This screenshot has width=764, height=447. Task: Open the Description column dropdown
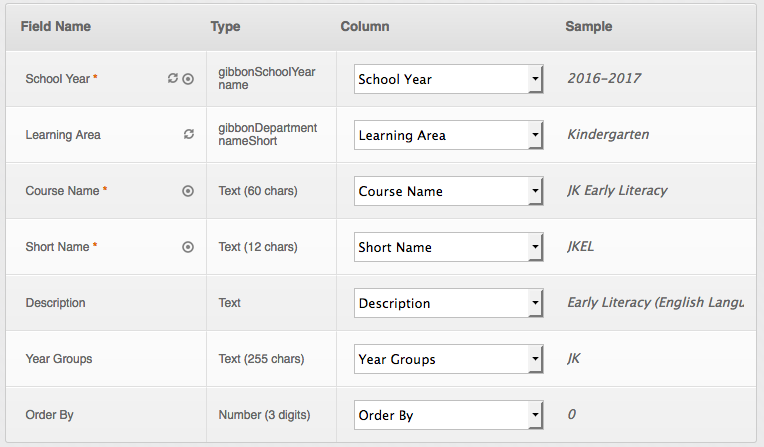point(448,303)
